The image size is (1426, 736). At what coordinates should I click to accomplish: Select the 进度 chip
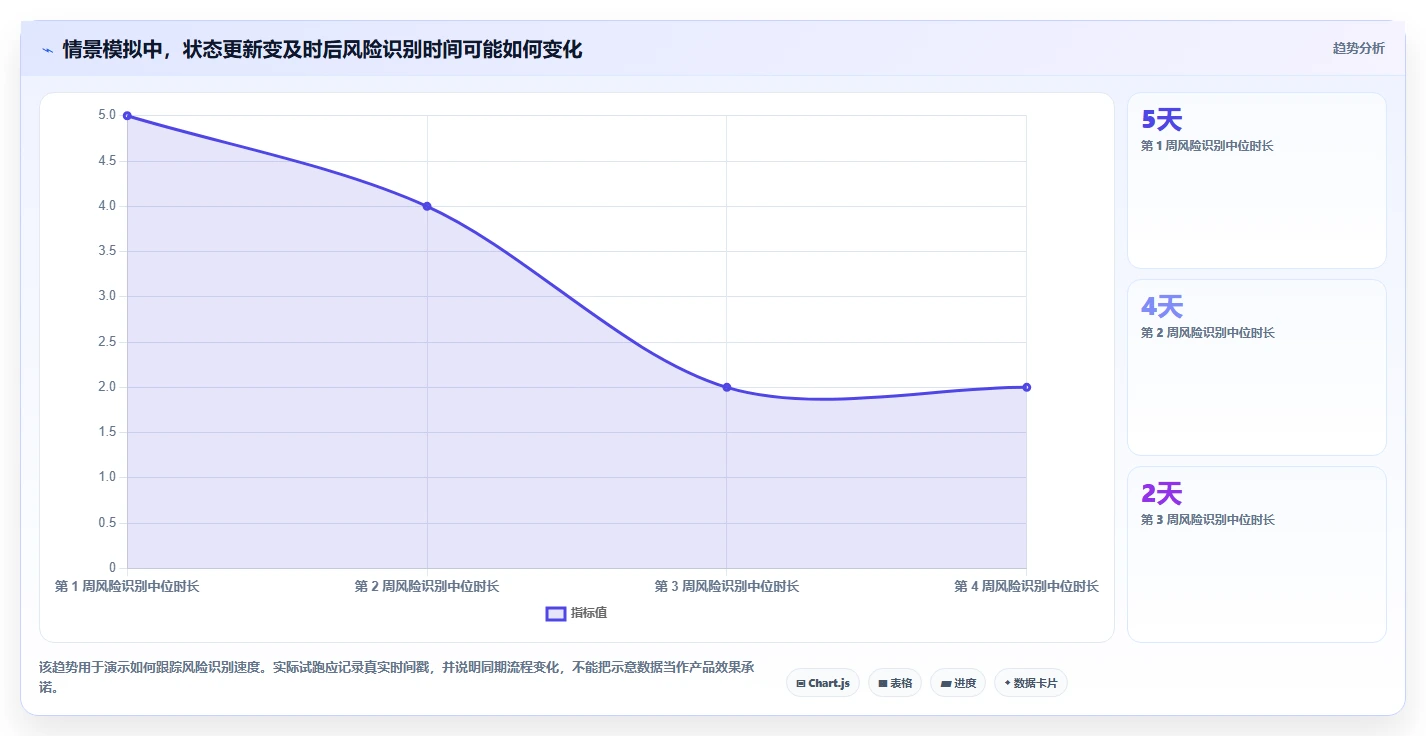pos(958,683)
